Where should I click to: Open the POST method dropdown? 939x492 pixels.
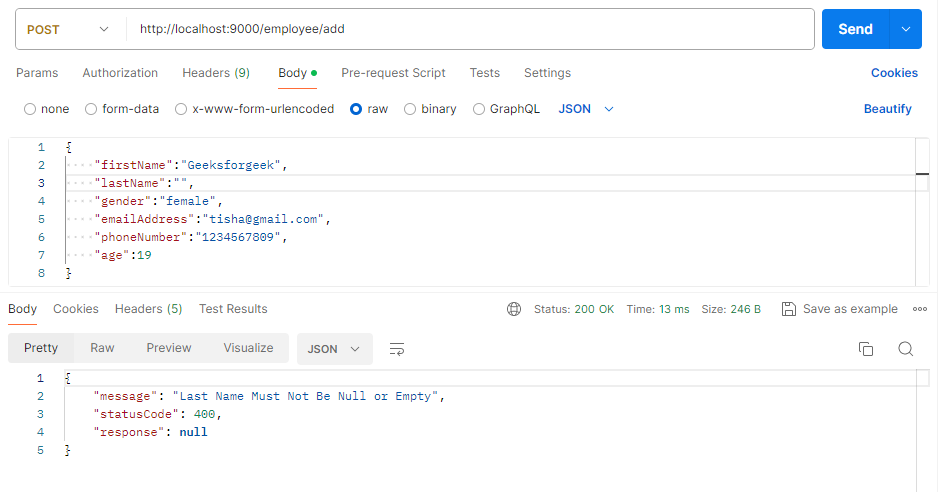(x=68, y=30)
